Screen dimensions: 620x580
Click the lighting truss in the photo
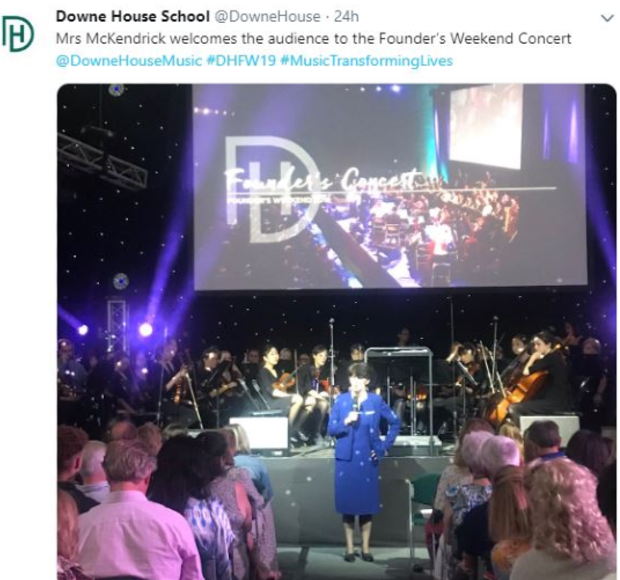[x=102, y=161]
